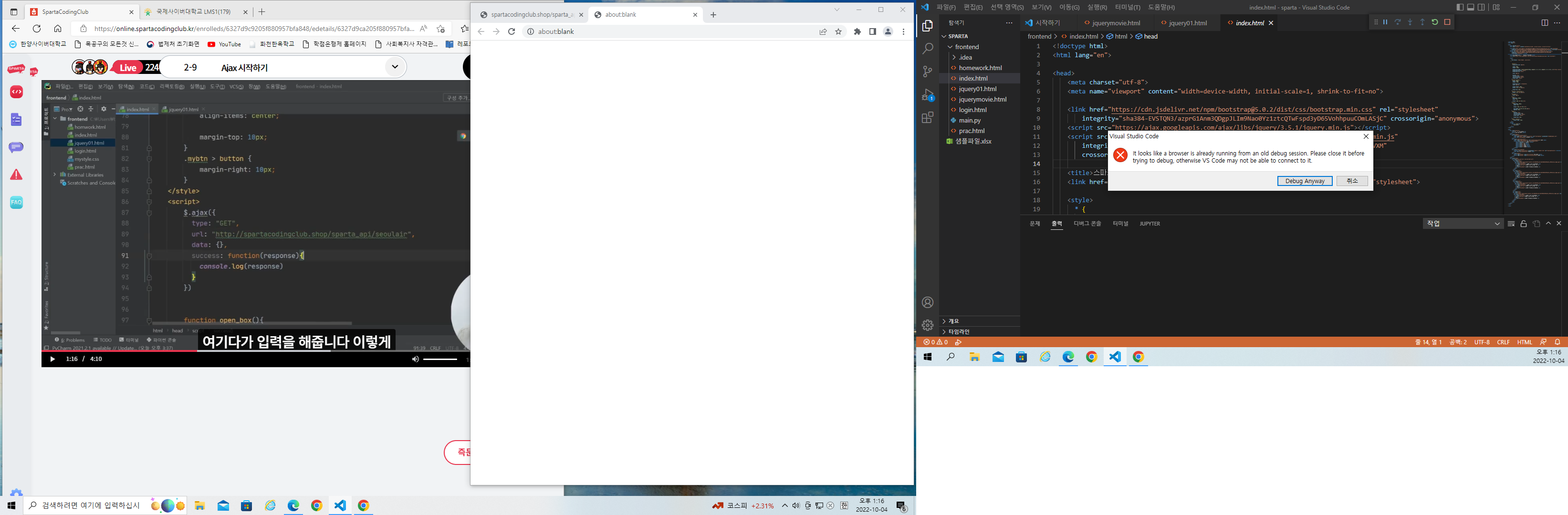The image size is (1568, 515).
Task: Click the Edge address bar URL
Action: (254, 29)
